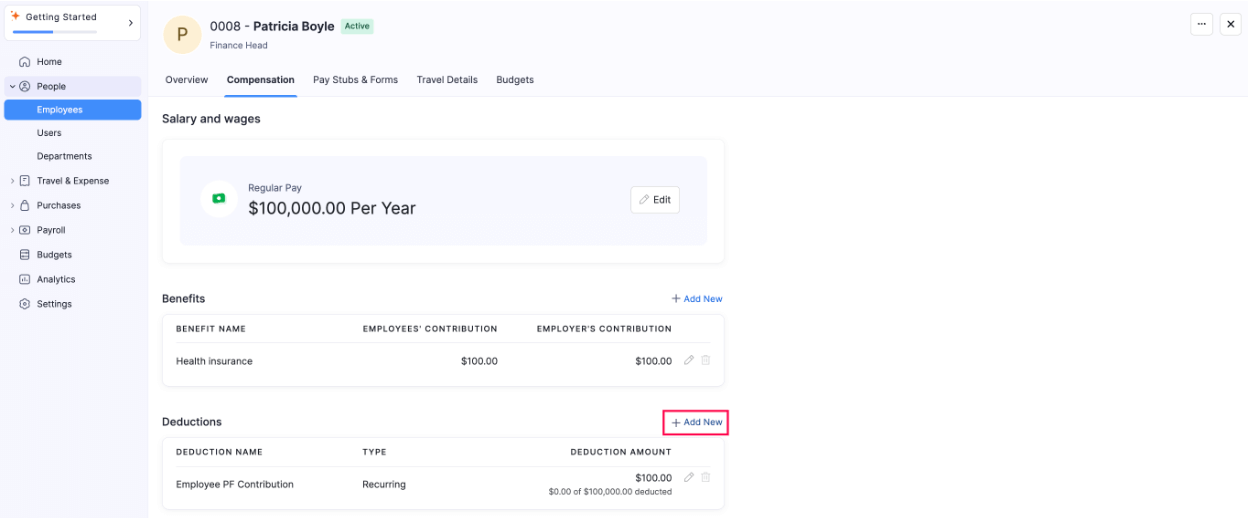
Task: Click the Payroll icon in sidebar
Action: [x=25, y=230]
